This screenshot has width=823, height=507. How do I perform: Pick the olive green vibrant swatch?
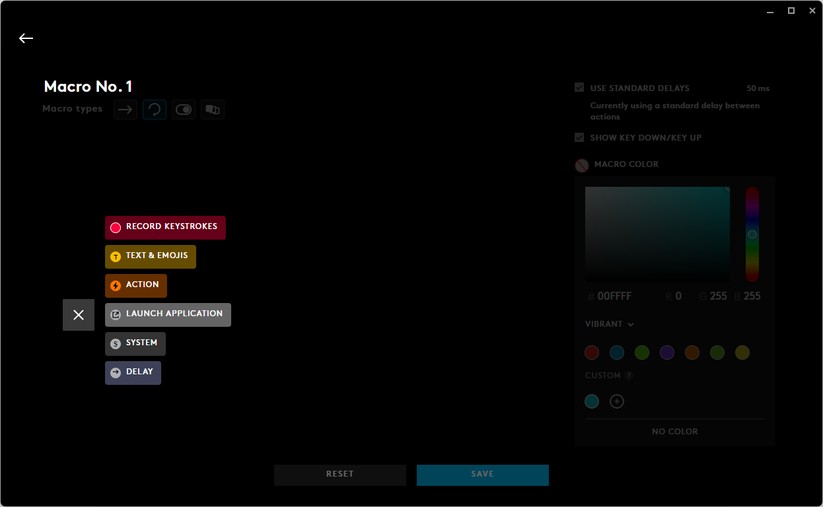[x=717, y=353]
